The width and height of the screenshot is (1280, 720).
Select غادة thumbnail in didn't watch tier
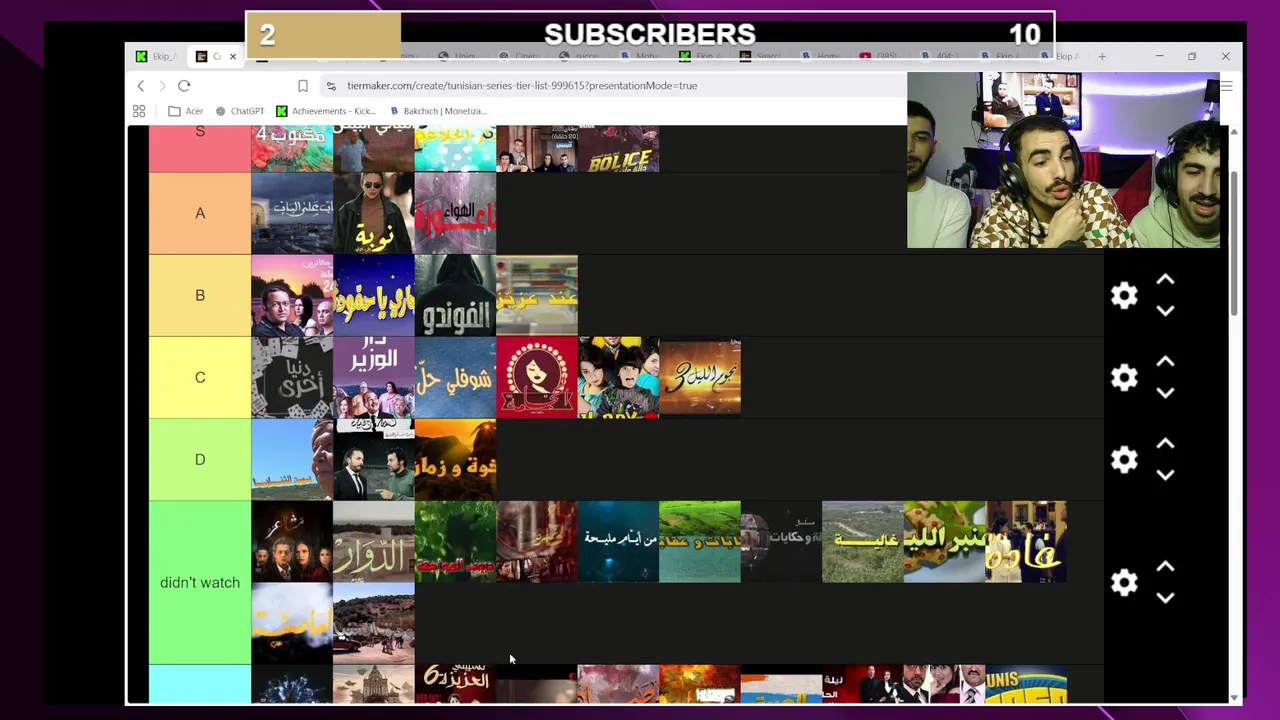tap(1026, 541)
